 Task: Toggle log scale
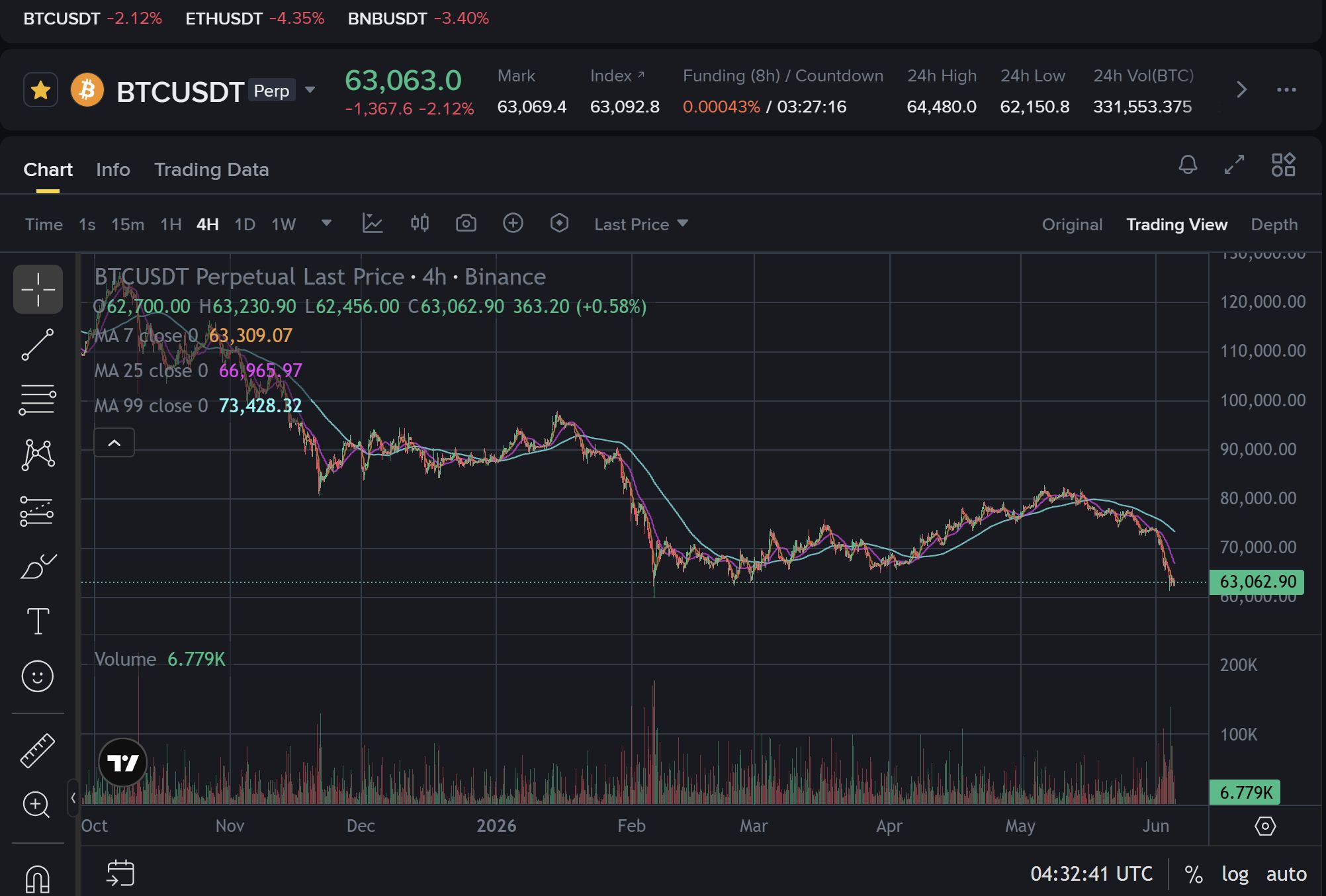click(1235, 874)
